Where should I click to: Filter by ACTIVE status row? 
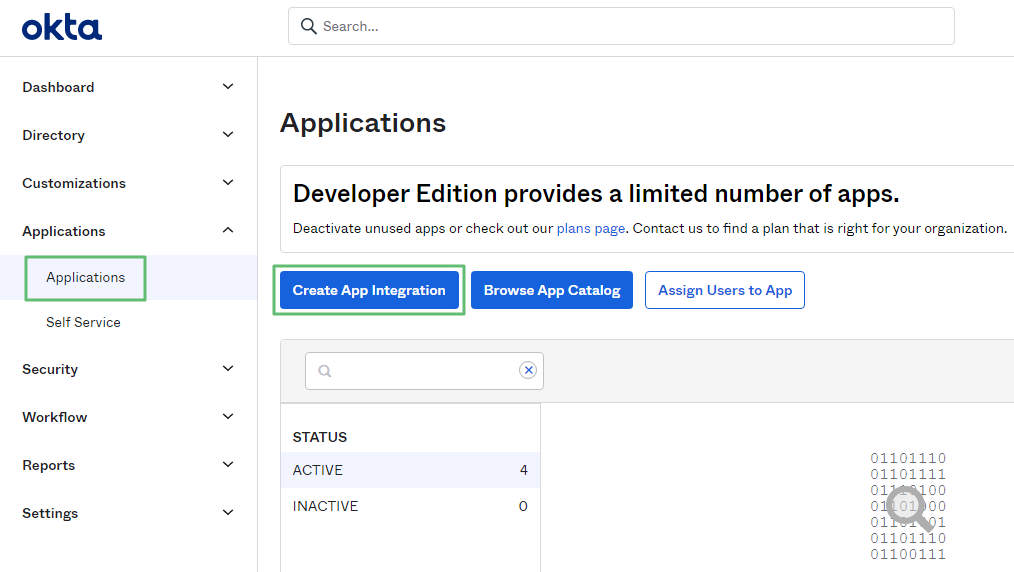[x=410, y=470]
